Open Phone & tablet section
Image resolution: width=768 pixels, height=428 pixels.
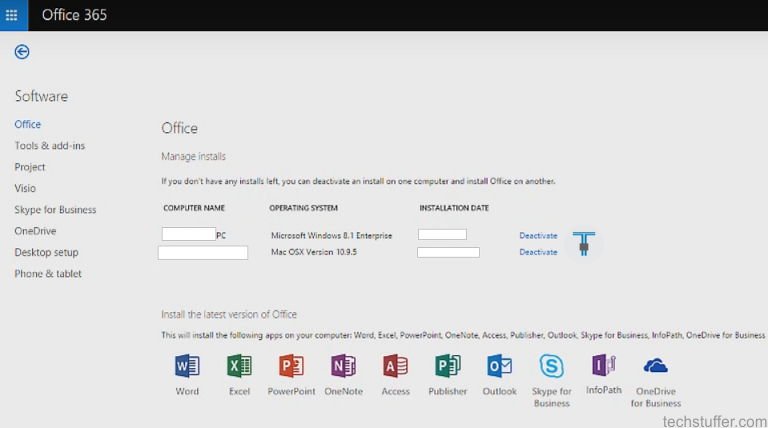pyautogui.click(x=48, y=274)
